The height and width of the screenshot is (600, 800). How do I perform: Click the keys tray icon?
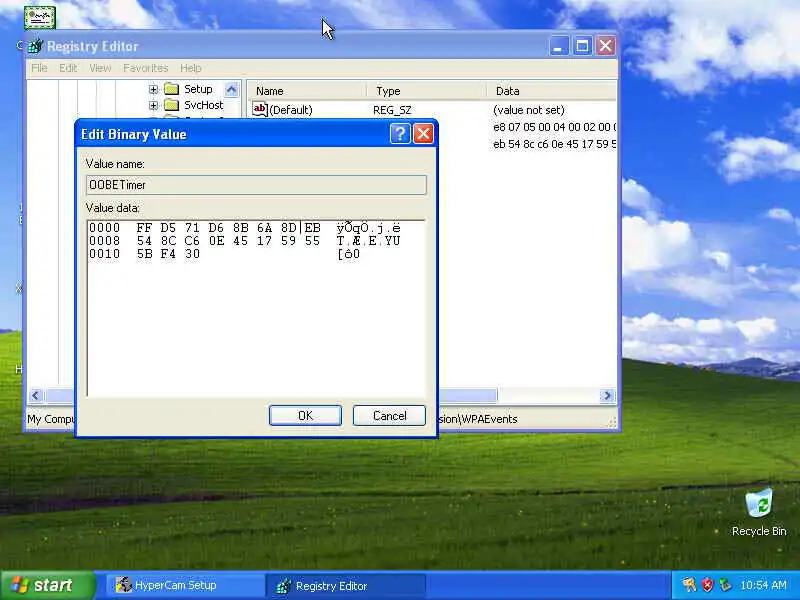689,585
